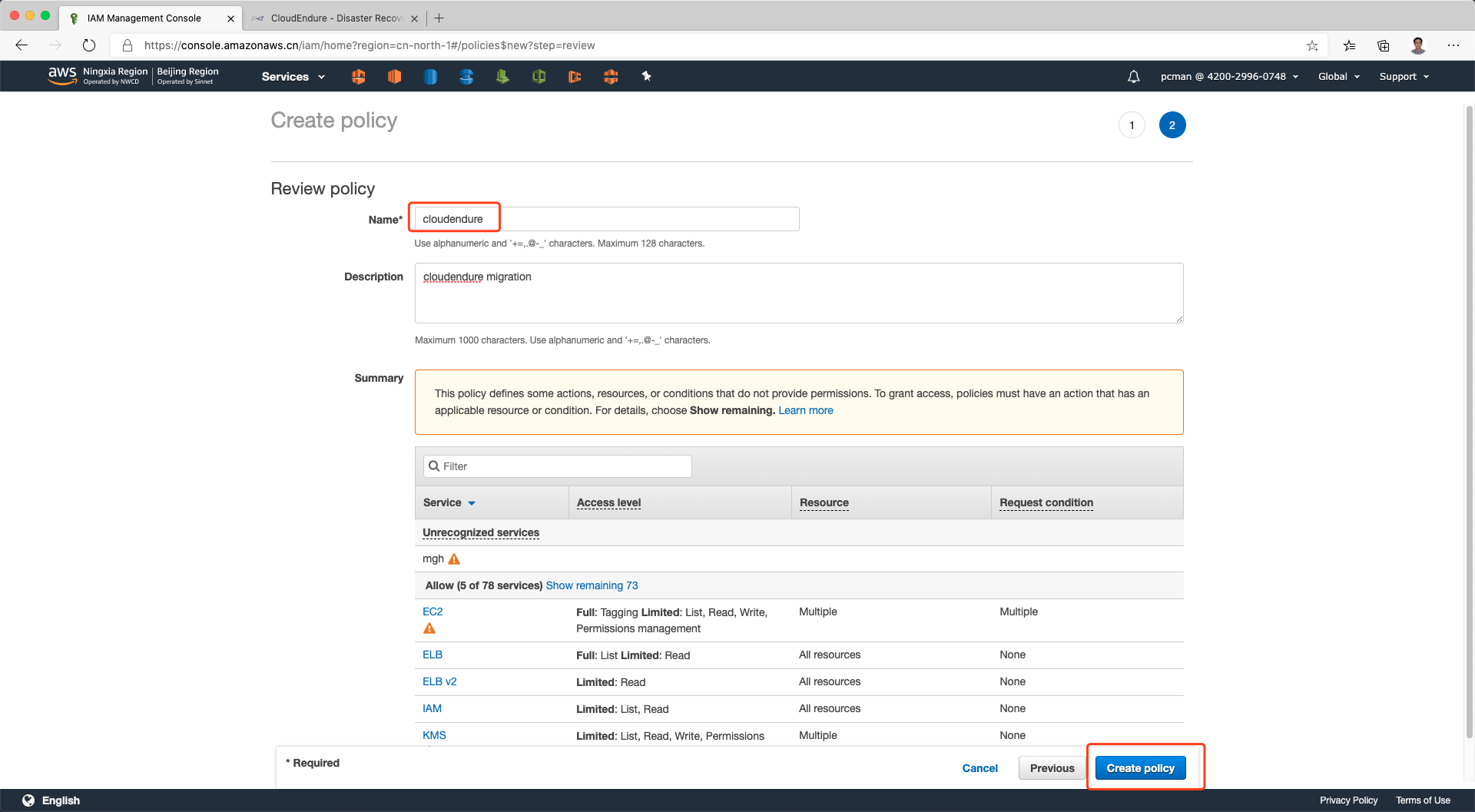Go to step 1 of Create policy
Screen dimensions: 1475x812
(1132, 125)
